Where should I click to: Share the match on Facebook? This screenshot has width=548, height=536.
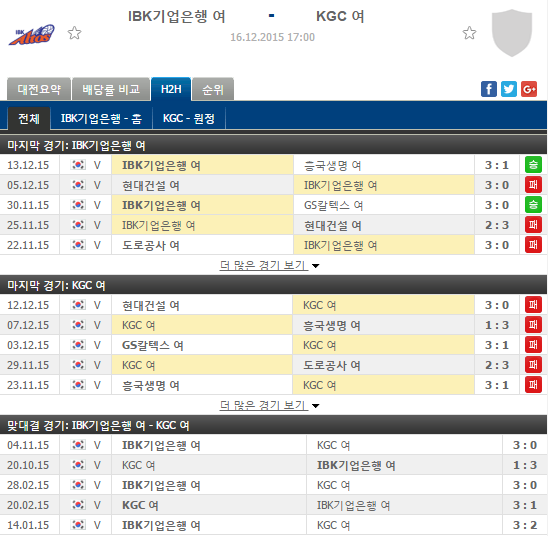pyautogui.click(x=489, y=89)
